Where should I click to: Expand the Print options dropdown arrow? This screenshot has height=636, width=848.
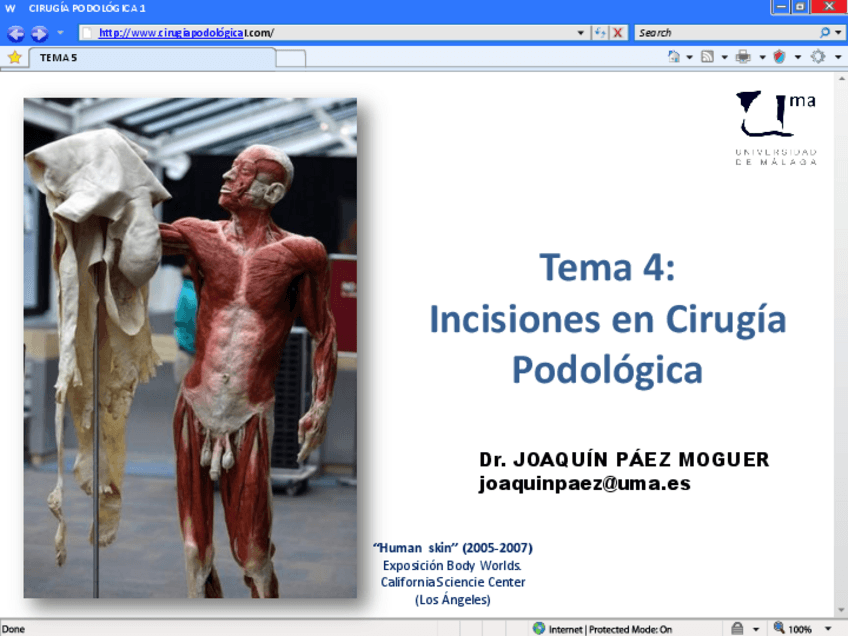point(762,57)
